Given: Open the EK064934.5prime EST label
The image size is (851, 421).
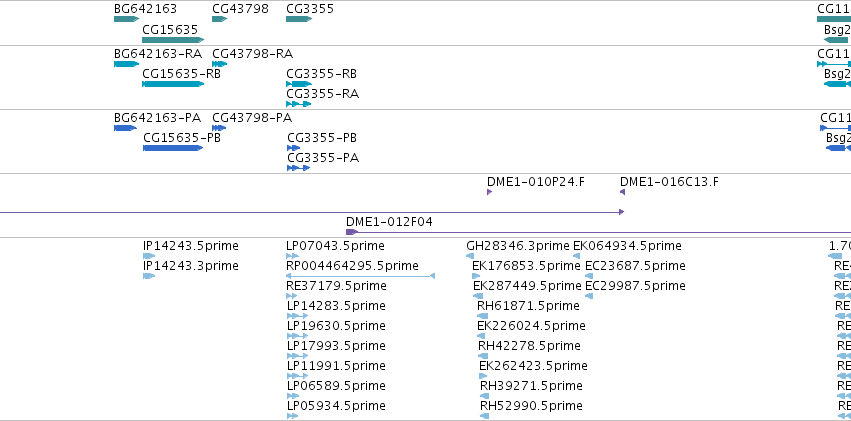Looking at the screenshot, I should coord(627,246).
